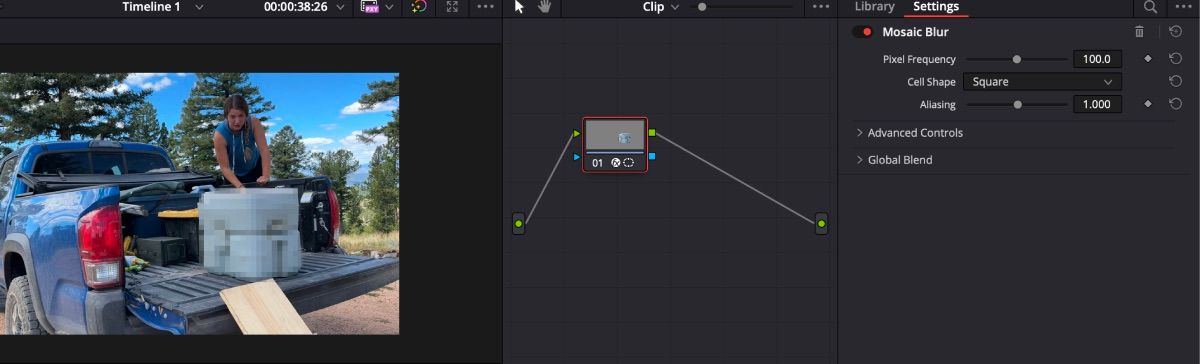Select node 01 thumbnail in node graph
The image size is (1200, 364).
coord(616,136)
